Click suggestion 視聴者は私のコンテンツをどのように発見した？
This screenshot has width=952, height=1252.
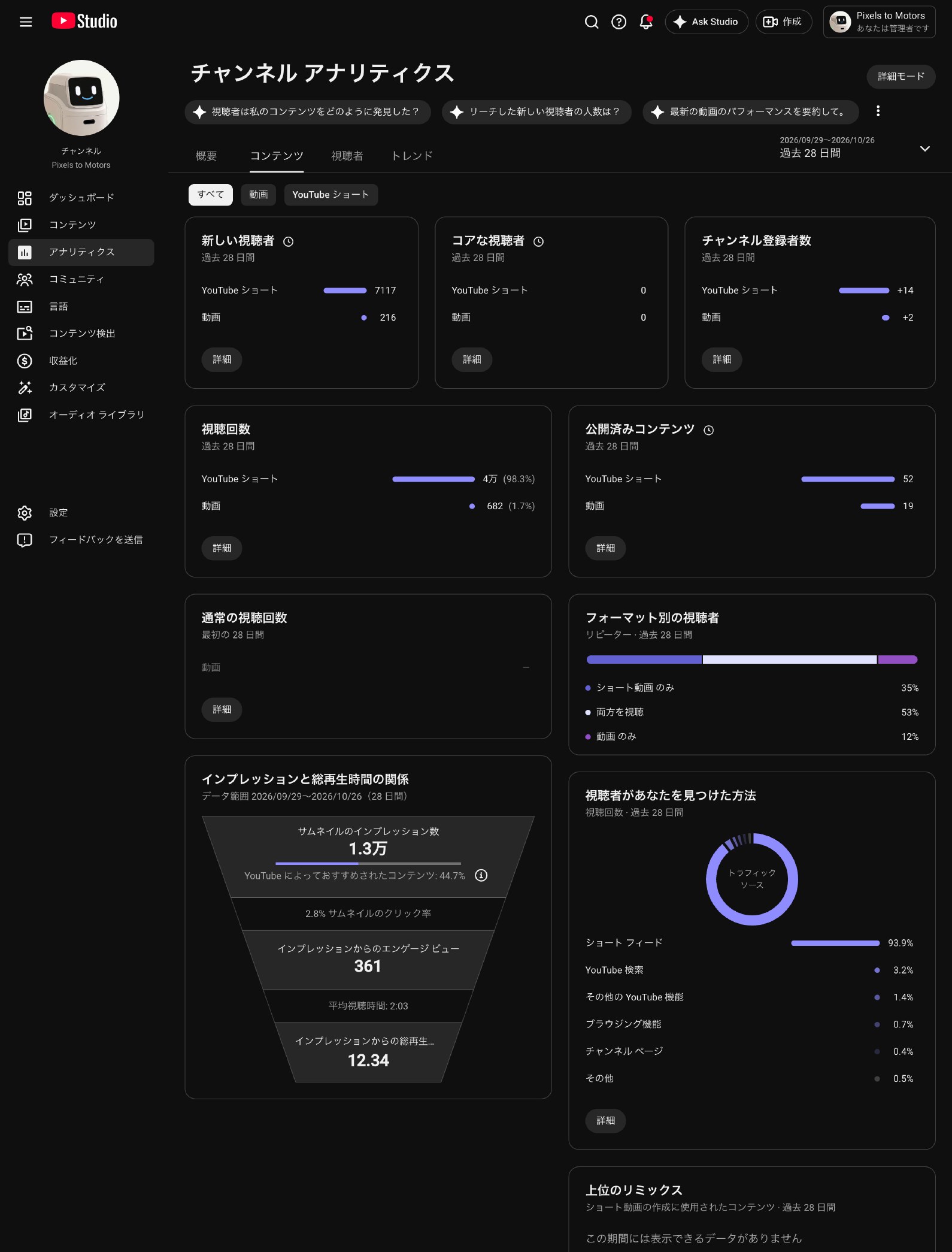point(308,112)
